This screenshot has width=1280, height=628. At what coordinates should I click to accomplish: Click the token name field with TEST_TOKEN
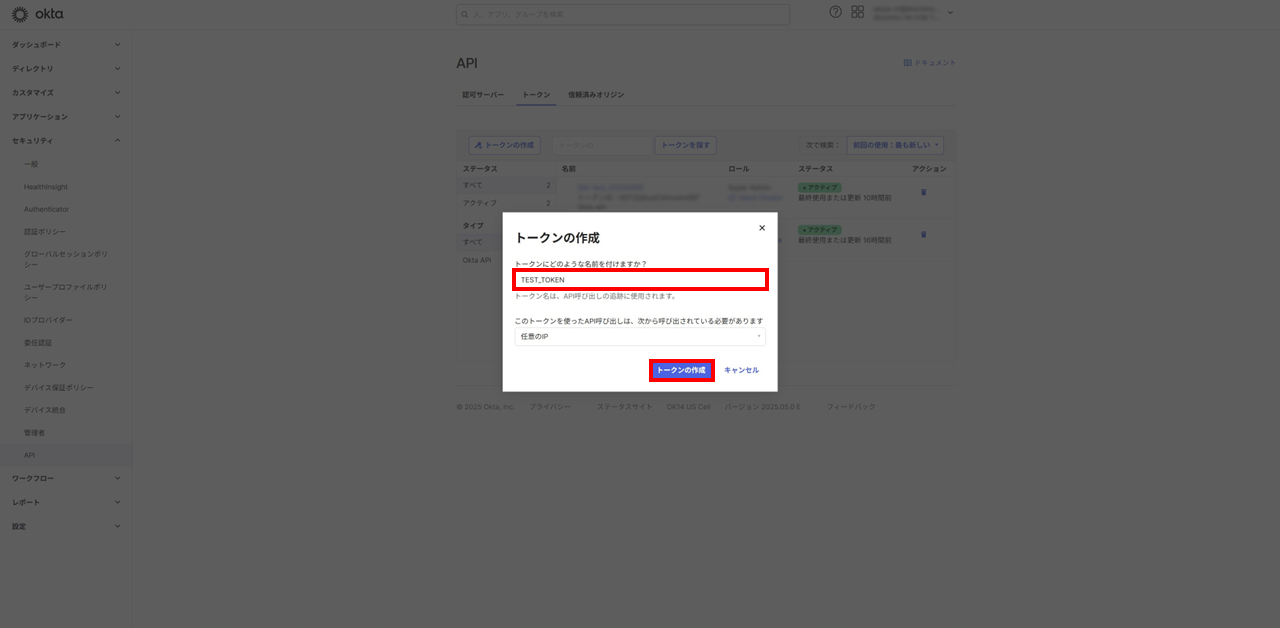(640, 280)
